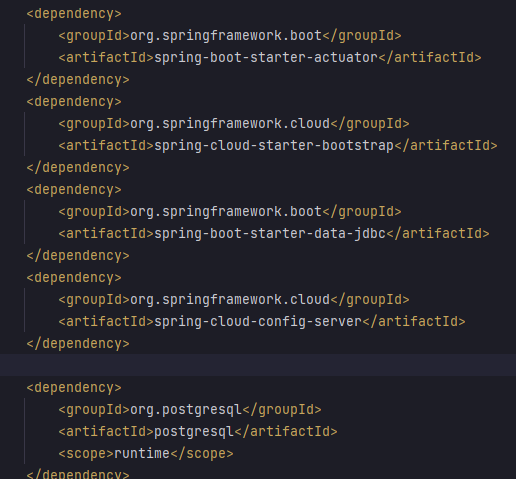Screen dimensions: 516x479
Task: Click spring-boot-starter-data-jdbc artifact name
Action: tap(270, 234)
